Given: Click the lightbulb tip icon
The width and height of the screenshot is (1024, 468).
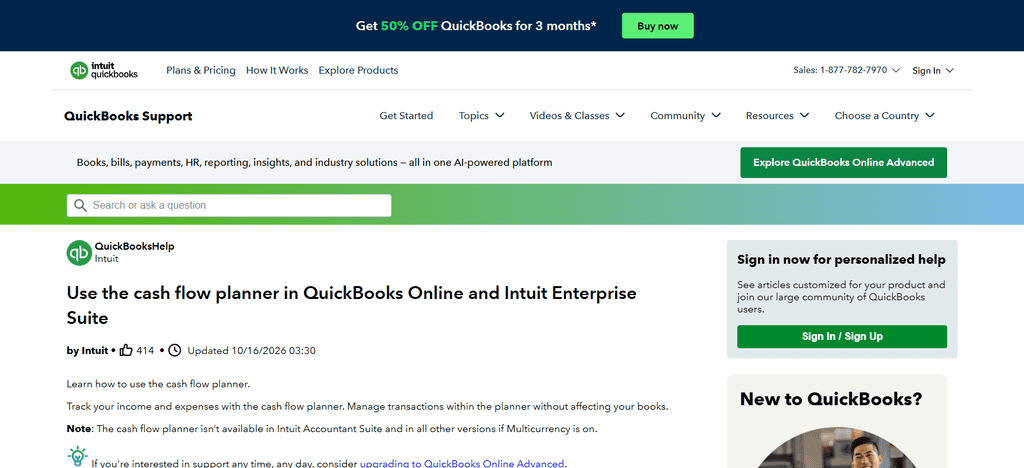Looking at the screenshot, I should pyautogui.click(x=77, y=456).
